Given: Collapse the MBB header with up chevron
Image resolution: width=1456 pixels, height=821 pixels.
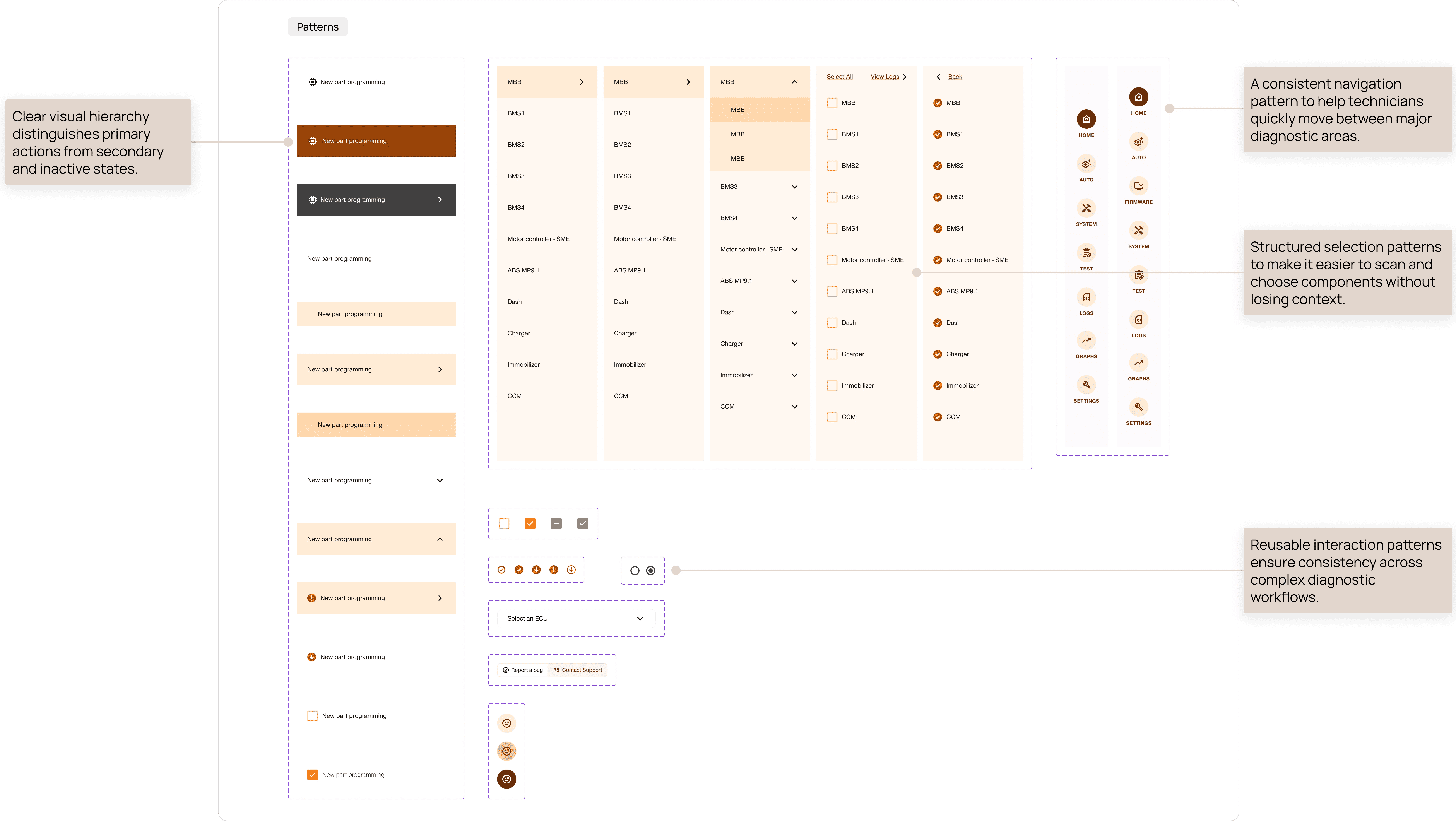Looking at the screenshot, I should pos(794,82).
